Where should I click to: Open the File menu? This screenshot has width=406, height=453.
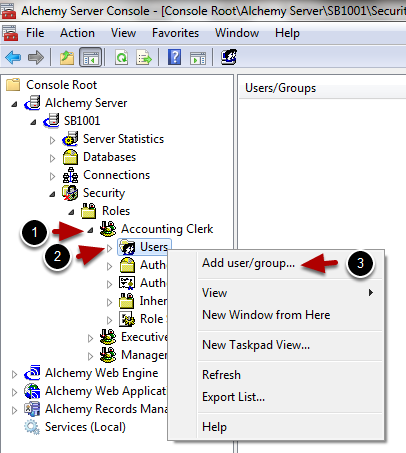[35, 33]
